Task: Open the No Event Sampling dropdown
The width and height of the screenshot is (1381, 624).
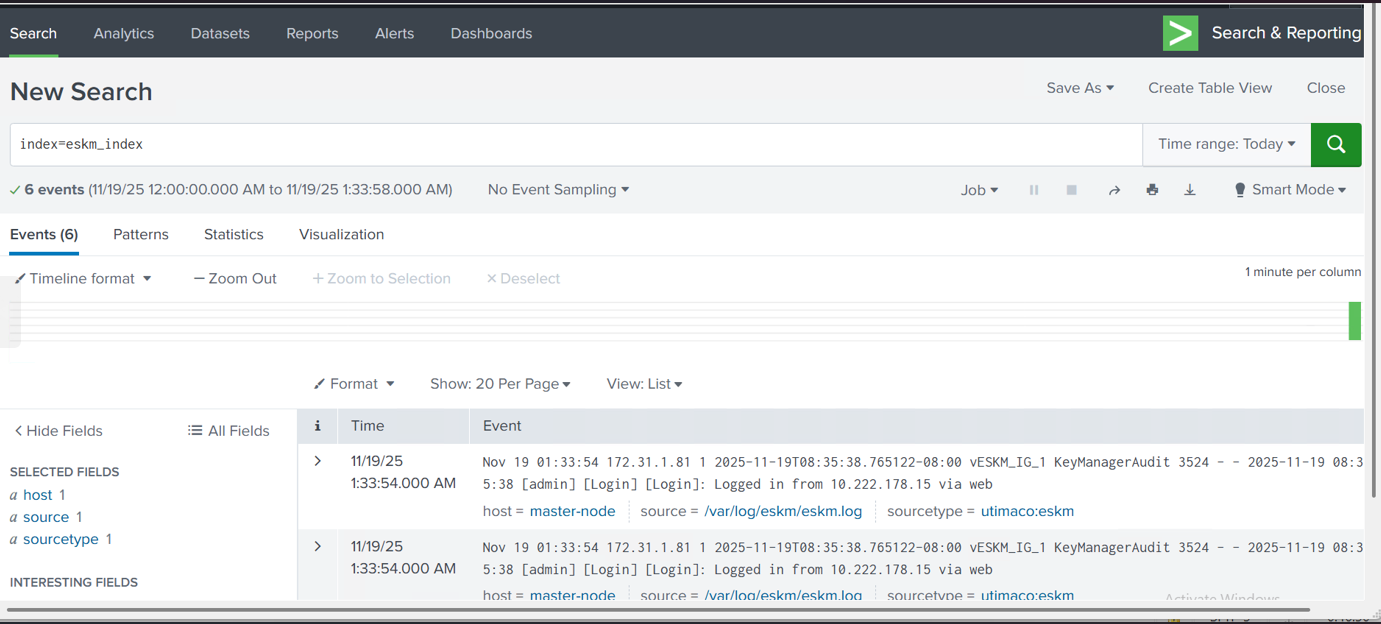Action: 558,190
